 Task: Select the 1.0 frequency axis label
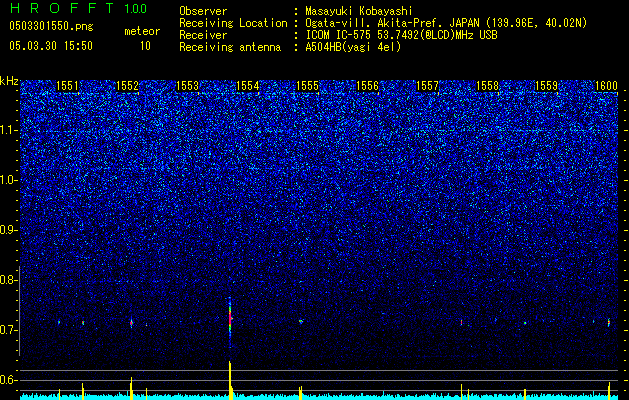[8, 180]
